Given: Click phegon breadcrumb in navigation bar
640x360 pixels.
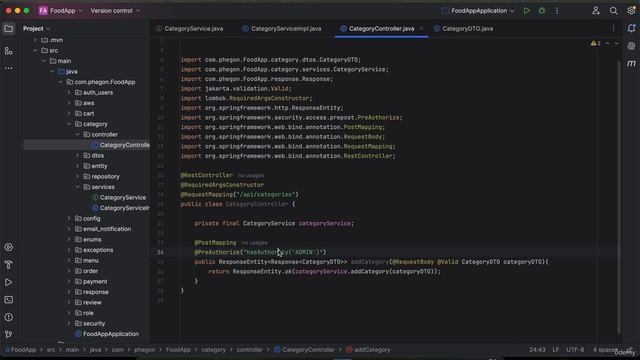Looking at the screenshot, I should point(144,350).
